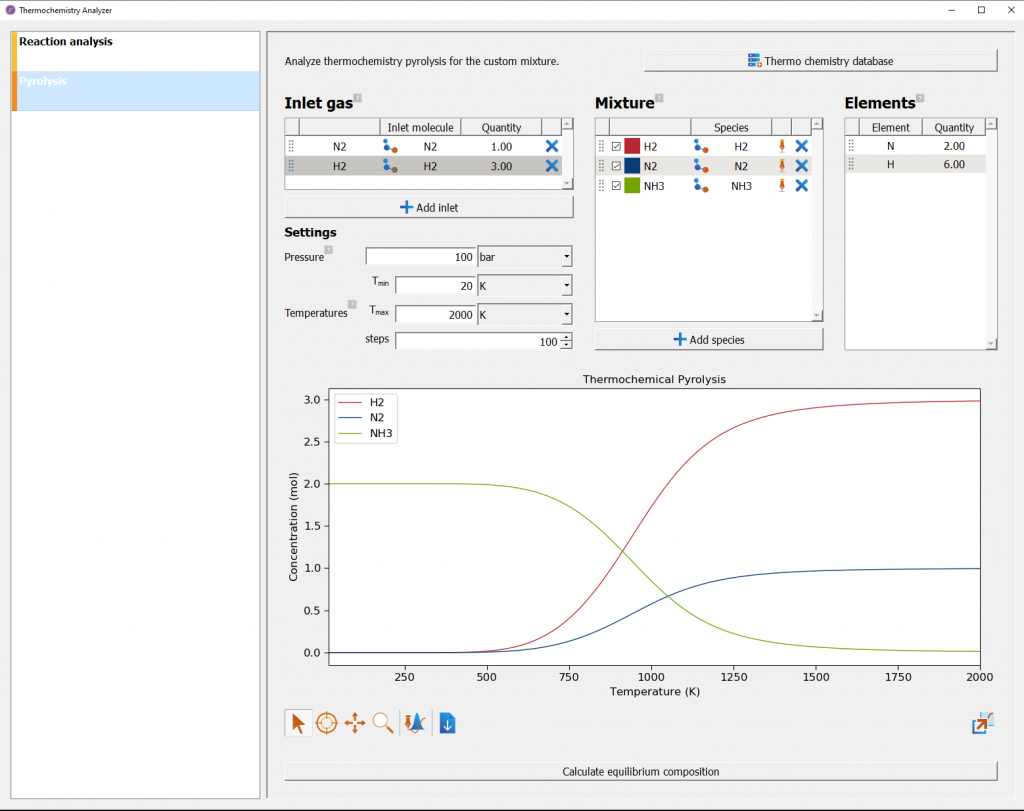Click drag handle of NH3 mixture row
This screenshot has height=811, width=1024.
(x=601, y=186)
